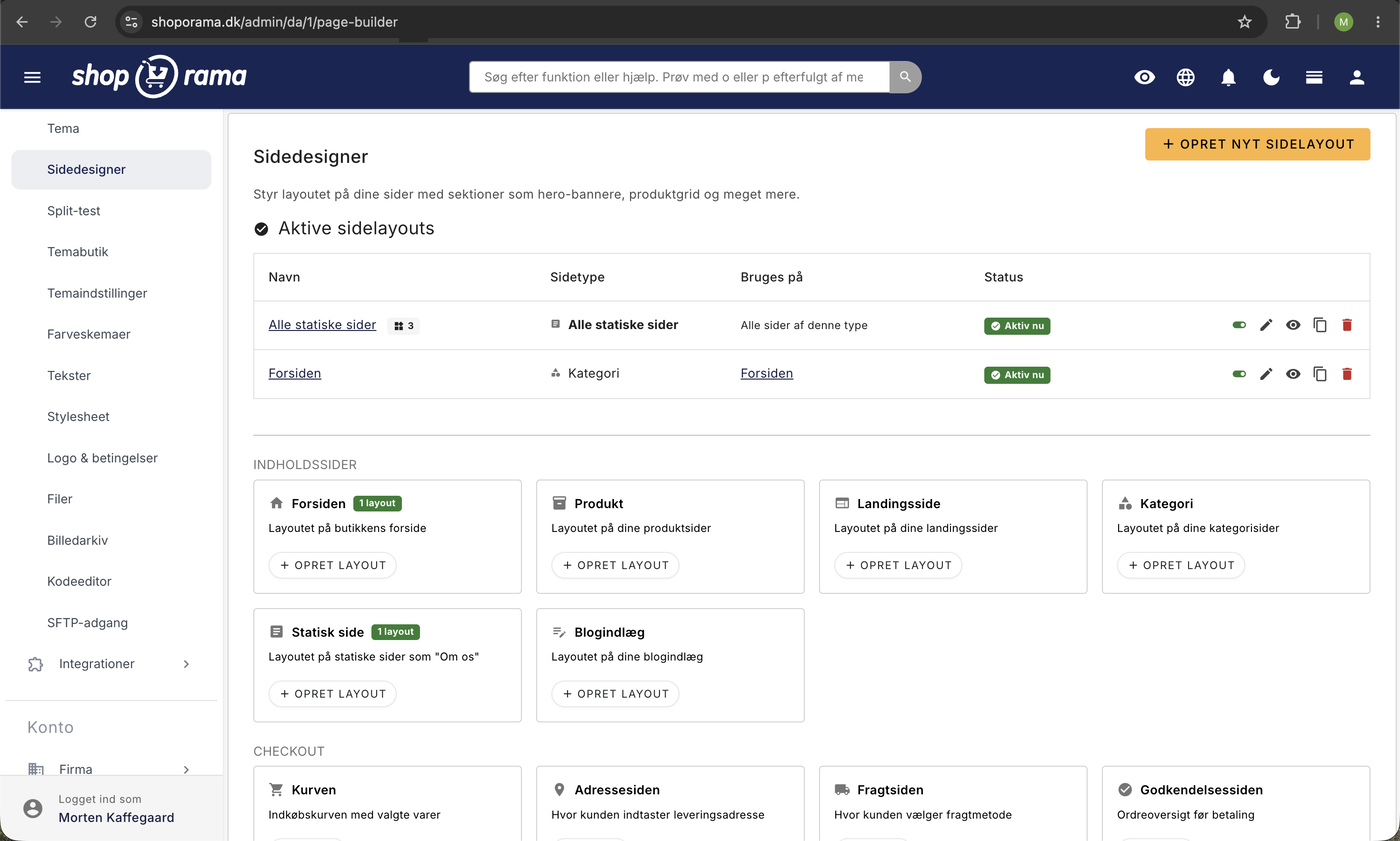Edit the Alle statiske sider layout
Screen dimensions: 1400x841
[x=1266, y=325]
